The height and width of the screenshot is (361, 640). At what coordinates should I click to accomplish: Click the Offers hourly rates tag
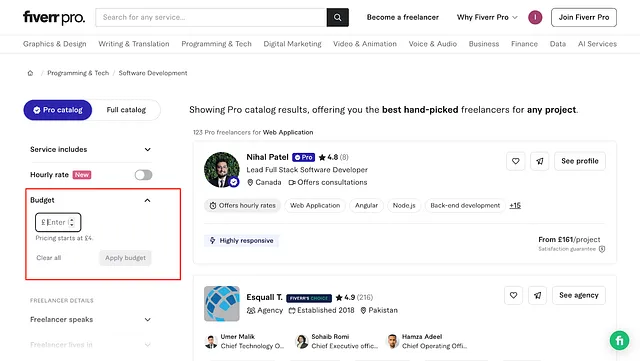(x=242, y=205)
